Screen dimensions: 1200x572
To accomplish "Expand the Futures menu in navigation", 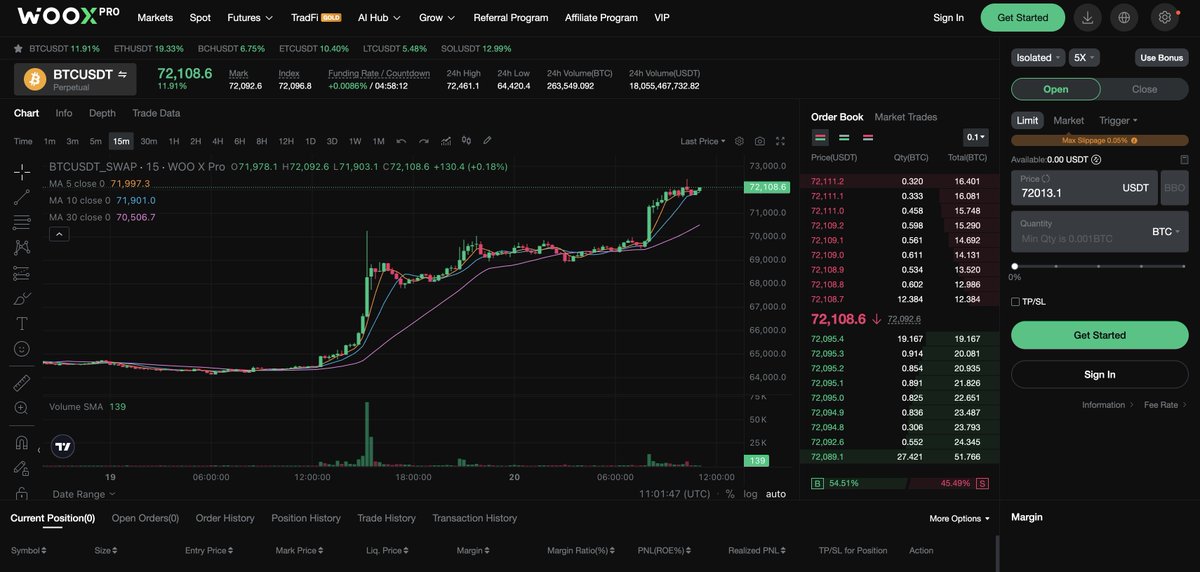I will [x=250, y=18].
